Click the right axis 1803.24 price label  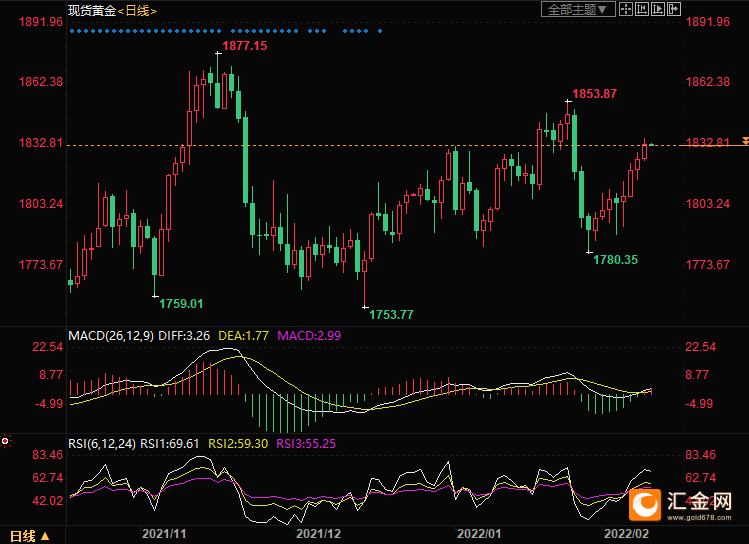pyautogui.click(x=708, y=204)
